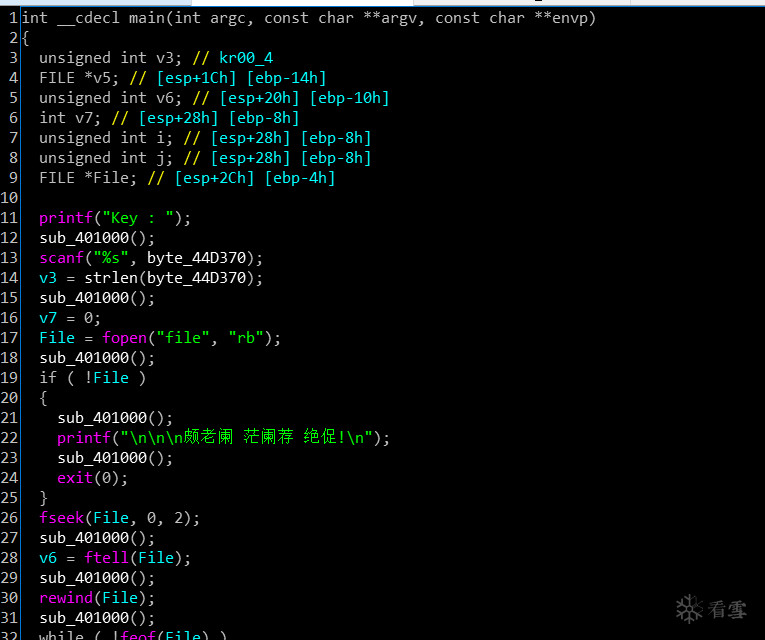This screenshot has height=640, width=765.
Task: Click the [esp+1Ch] comment on line 4
Action: click(x=196, y=78)
